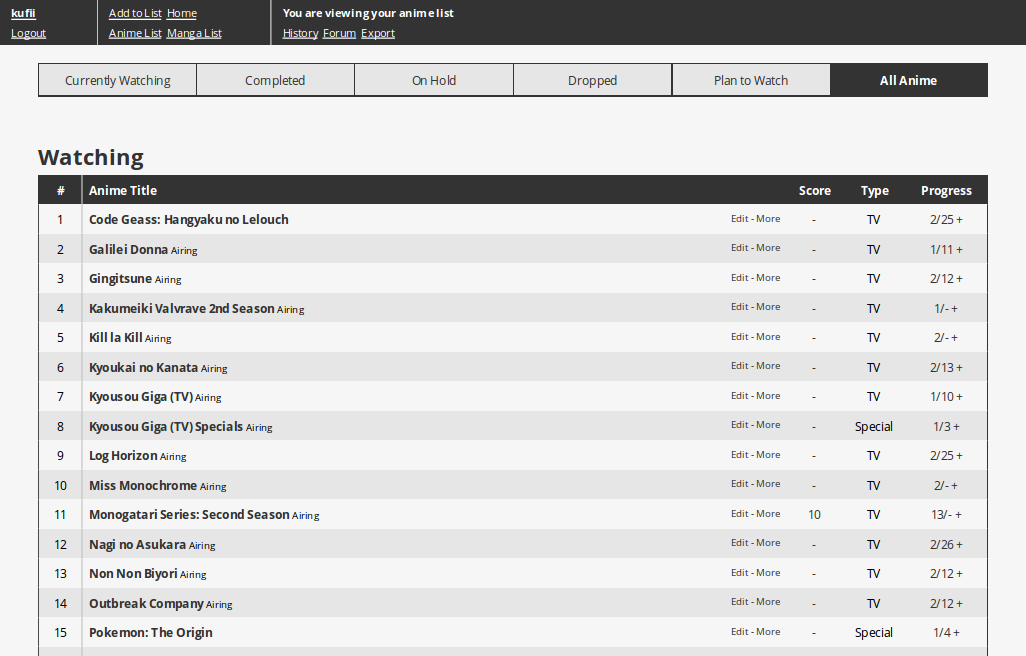Select the All Anime tab
This screenshot has height=656, width=1026.
coord(908,80)
